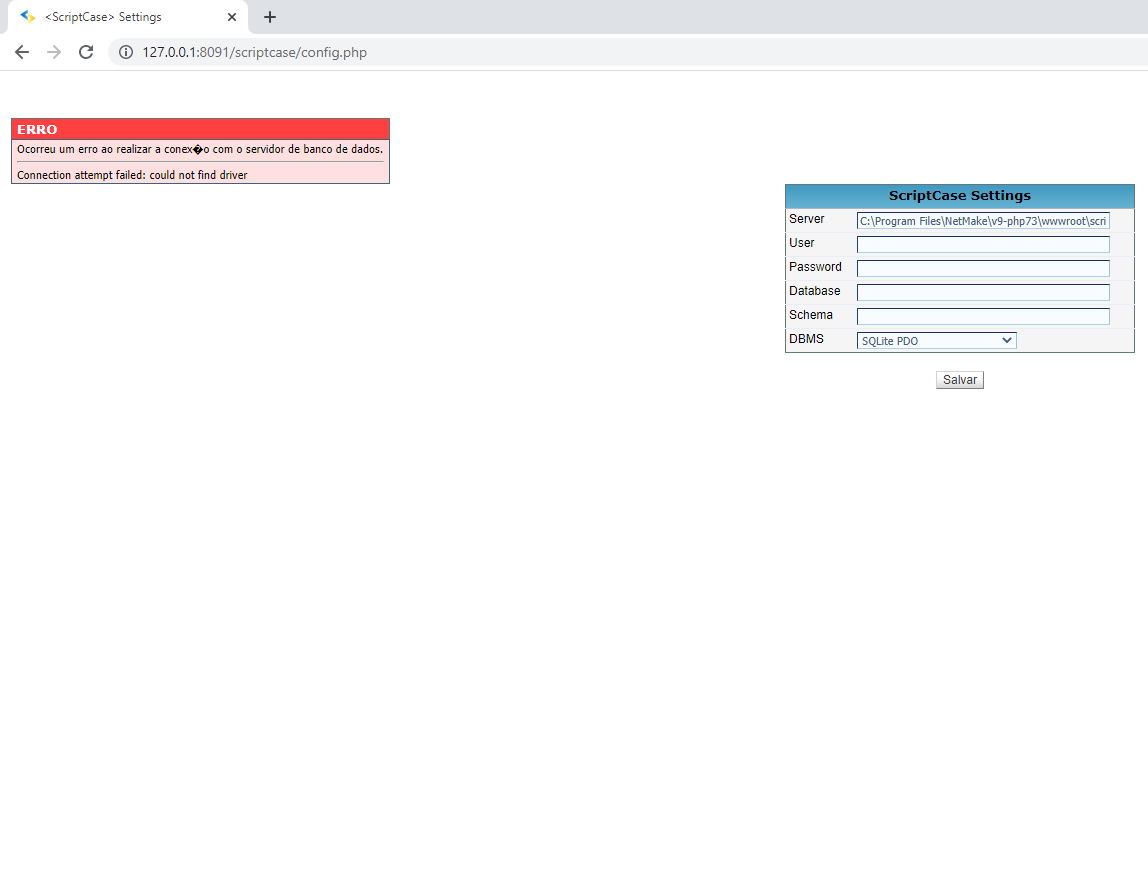Screen dimensions: 1148x895
Task: Focus the Schema input field
Action: click(x=983, y=316)
